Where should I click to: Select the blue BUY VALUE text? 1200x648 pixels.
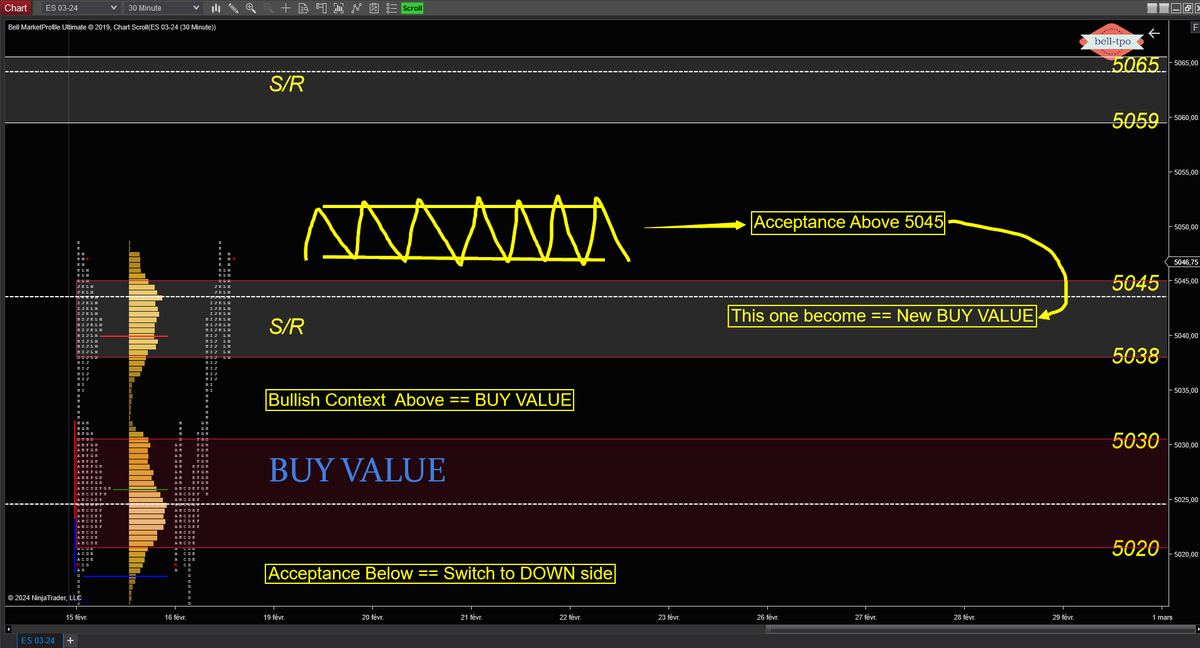tap(357, 470)
